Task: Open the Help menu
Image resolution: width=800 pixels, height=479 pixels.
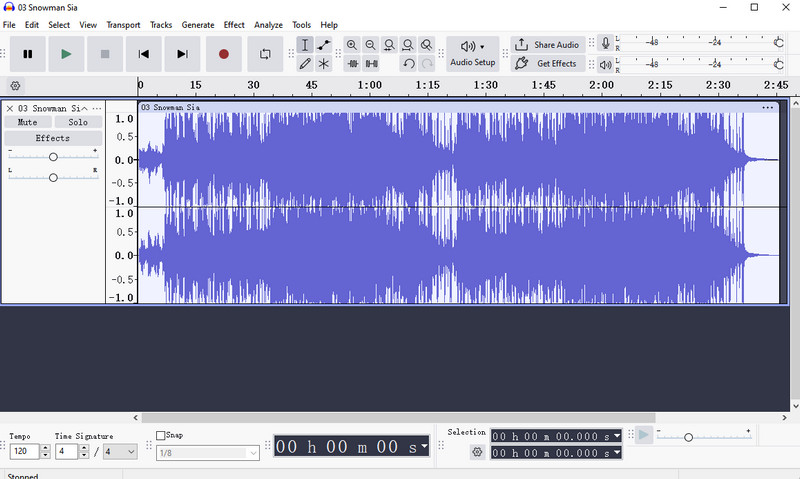Action: point(329,24)
